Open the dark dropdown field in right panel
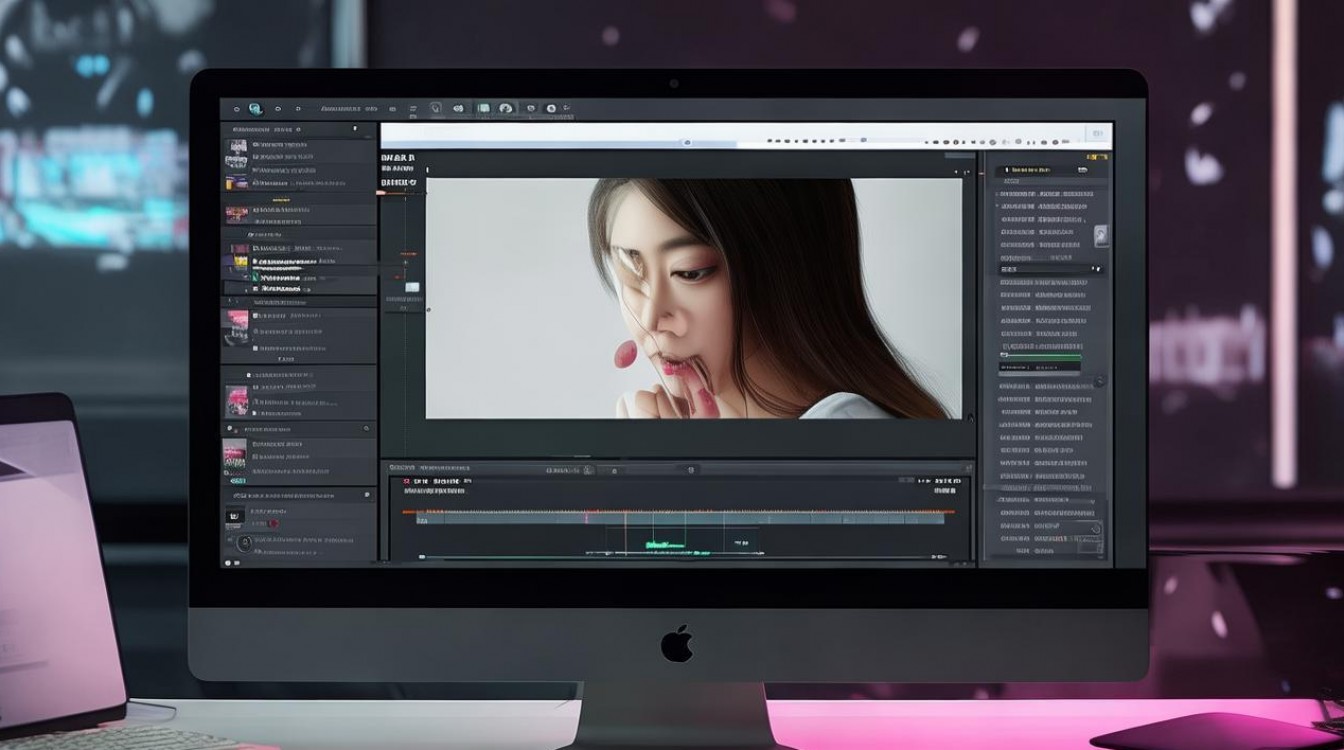1344x750 pixels. coord(1050,269)
